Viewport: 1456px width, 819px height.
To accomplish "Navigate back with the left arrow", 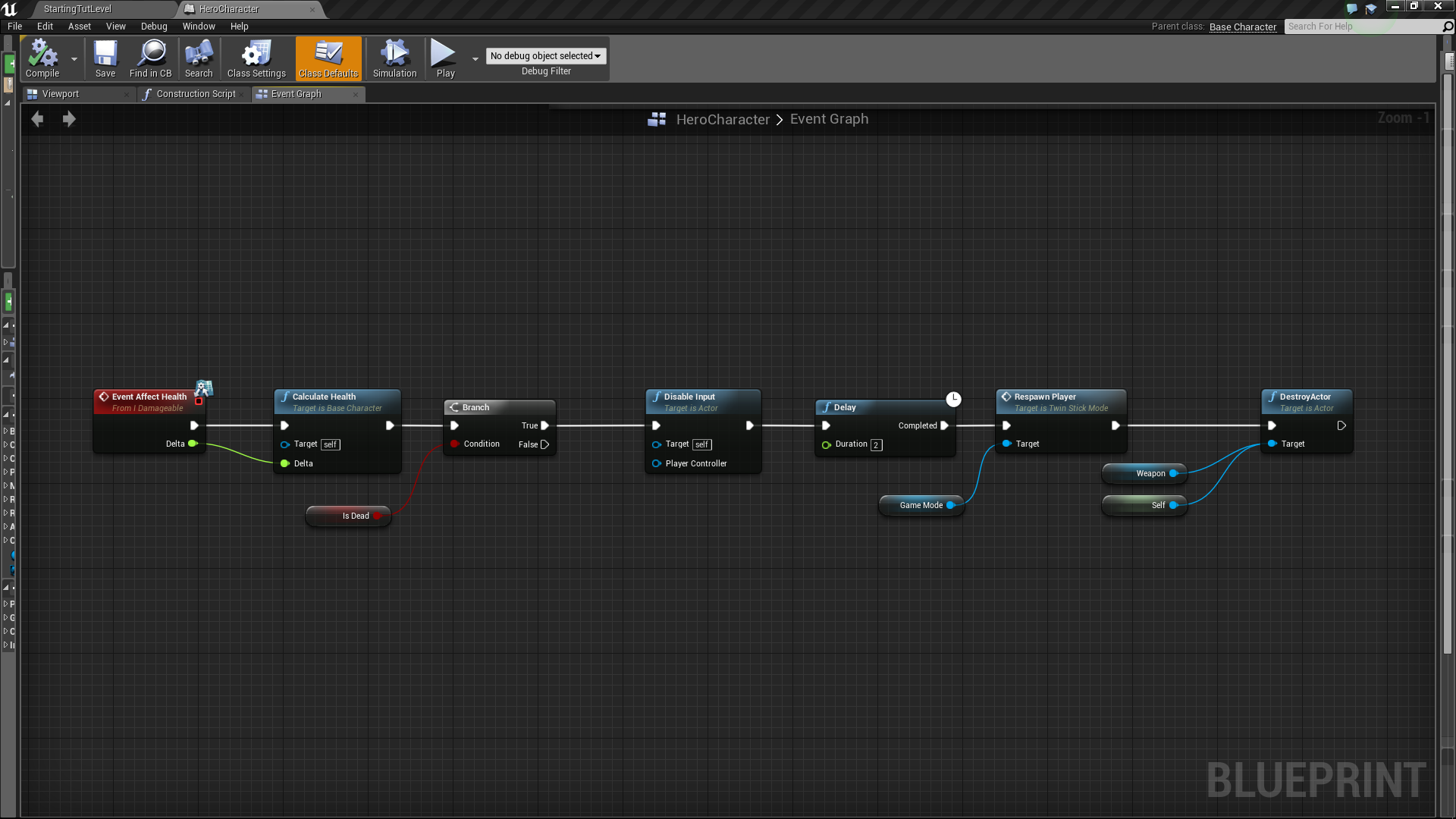I will [37, 119].
